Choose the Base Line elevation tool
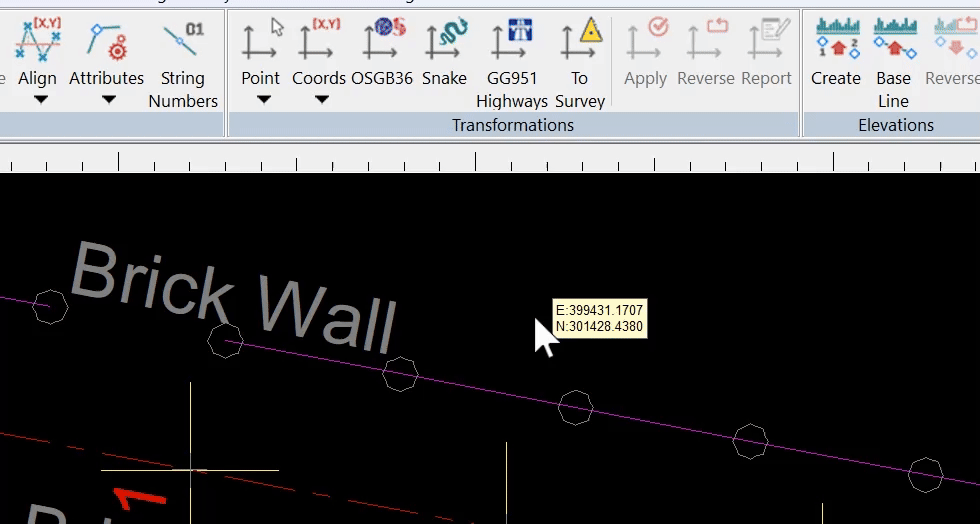Viewport: 980px width, 524px height. (893, 42)
